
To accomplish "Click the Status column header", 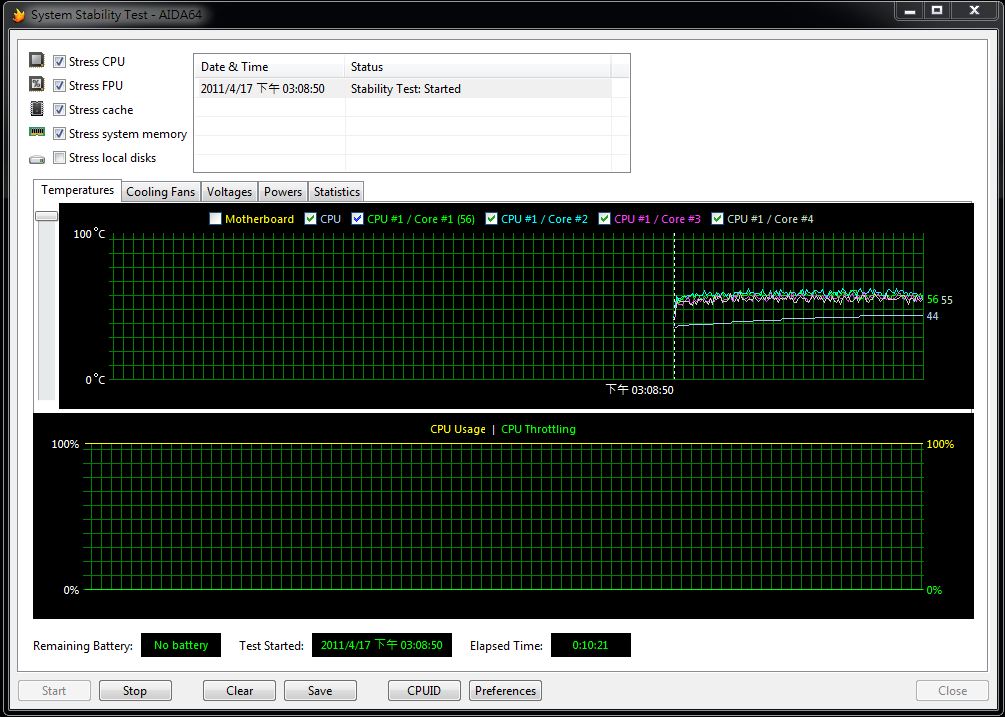I will (x=478, y=67).
